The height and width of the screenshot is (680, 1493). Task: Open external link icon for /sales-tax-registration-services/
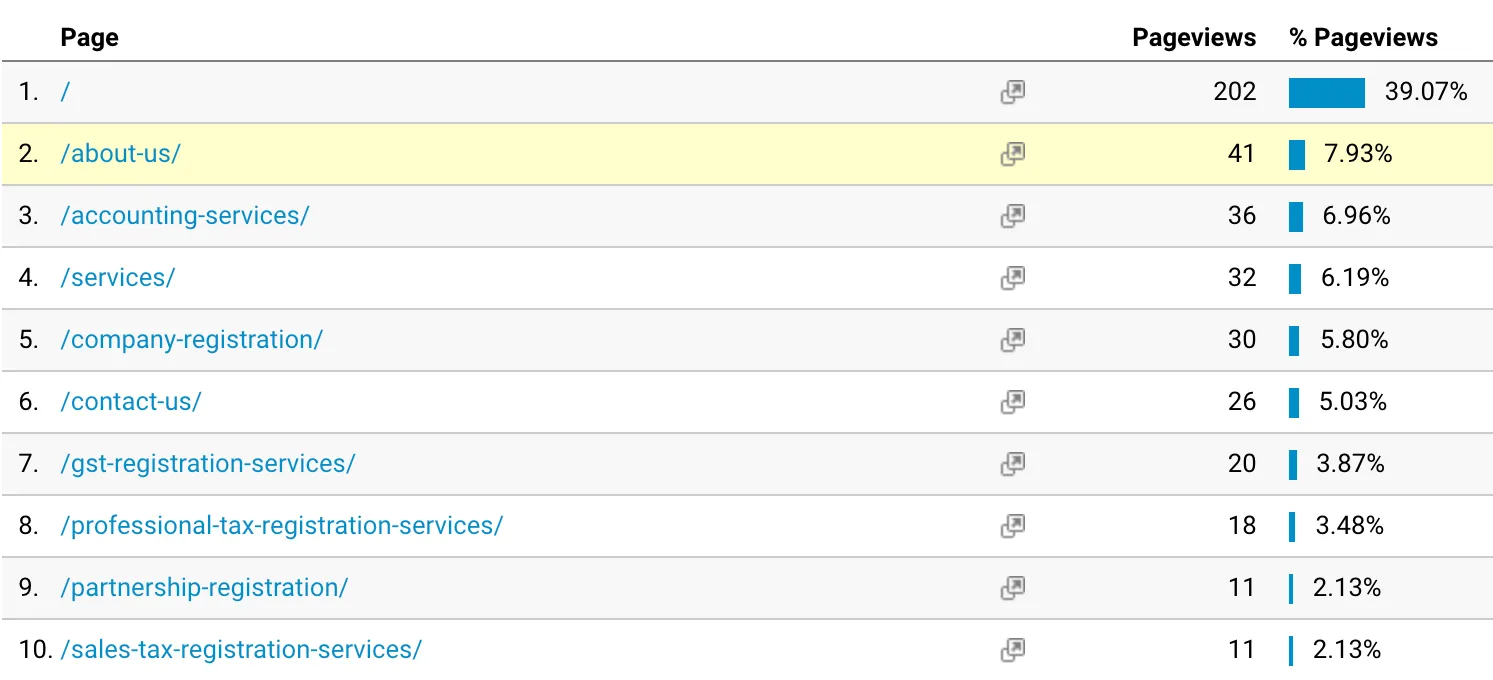pyautogui.click(x=1013, y=650)
